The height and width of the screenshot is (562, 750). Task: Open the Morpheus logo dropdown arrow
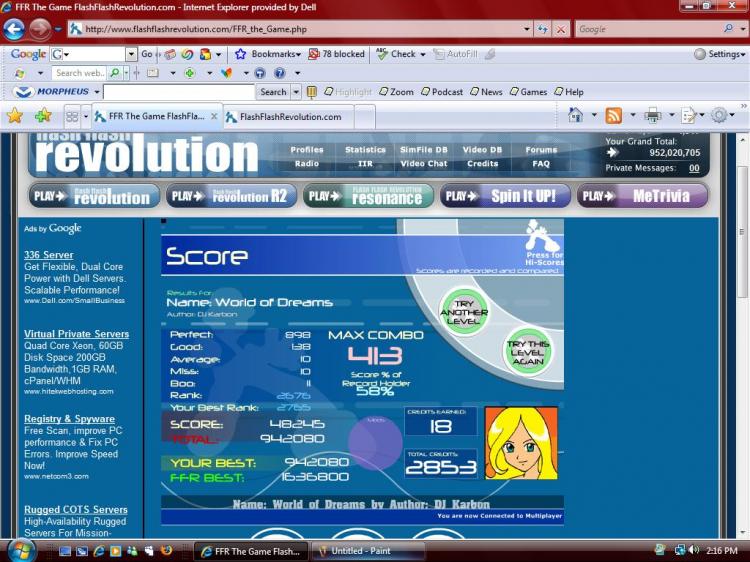pos(97,92)
